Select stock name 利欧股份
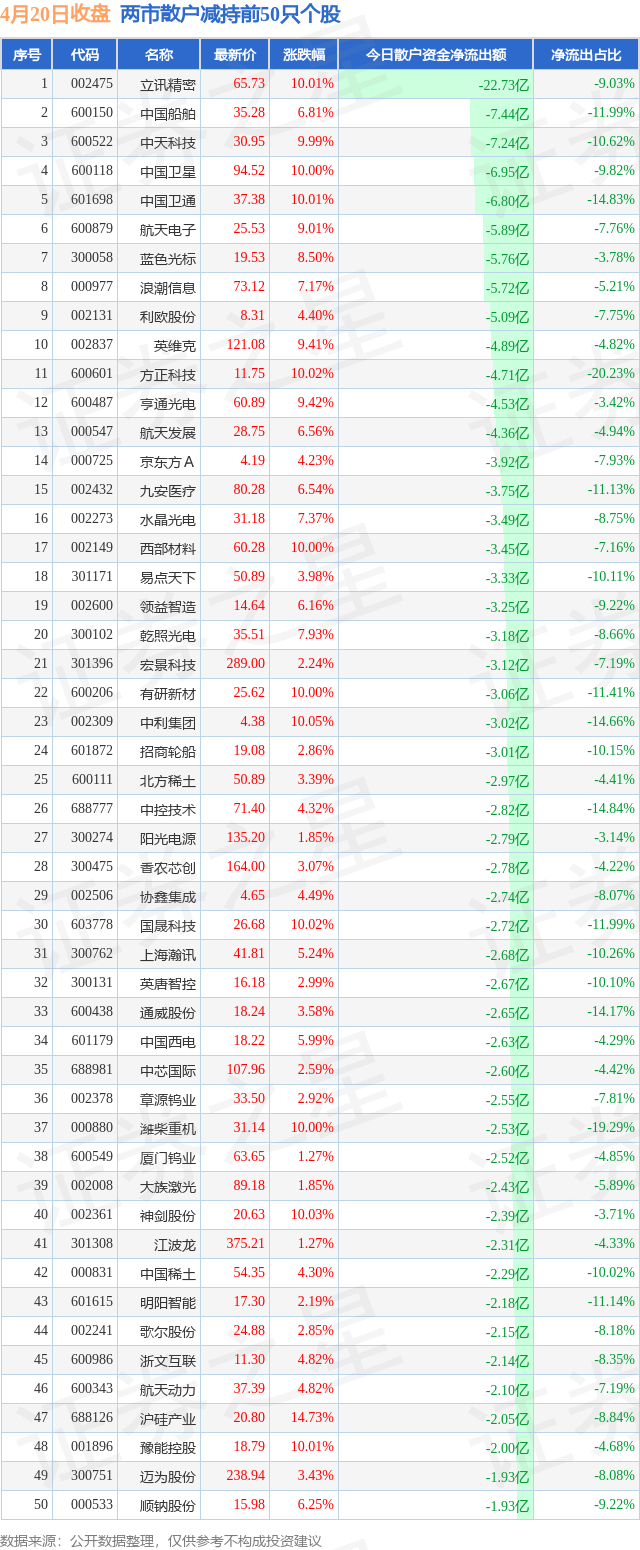640x1550 pixels. click(168, 316)
